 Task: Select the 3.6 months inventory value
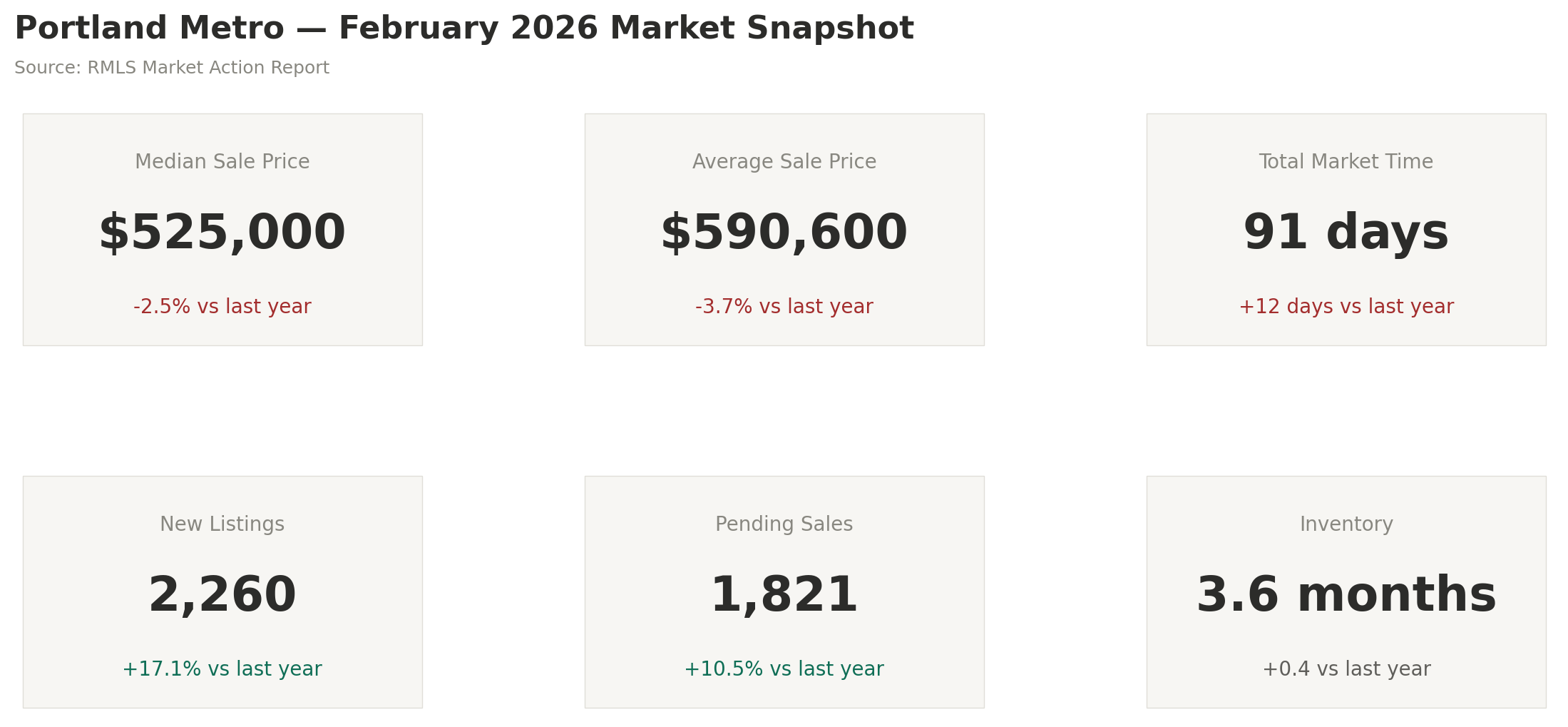click(x=1346, y=596)
